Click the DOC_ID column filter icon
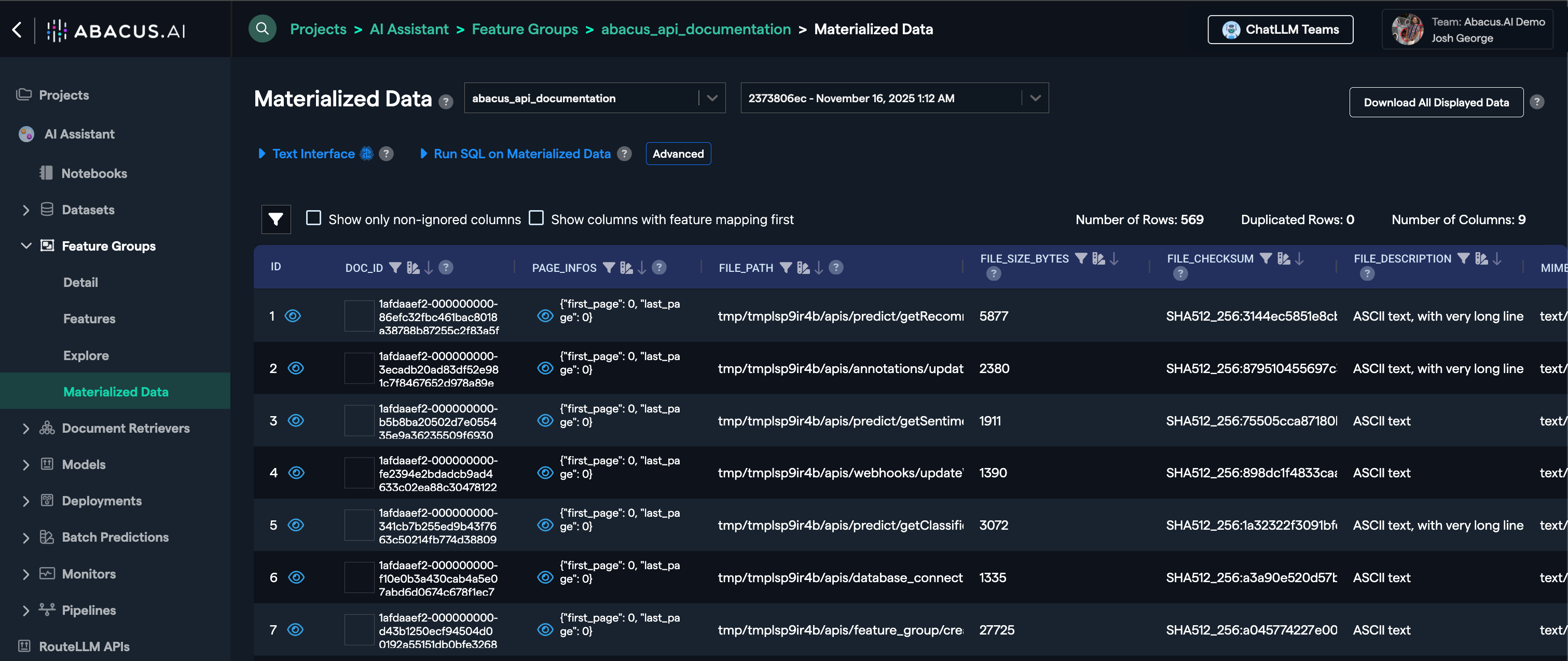This screenshot has height=661, width=1568. (x=395, y=267)
